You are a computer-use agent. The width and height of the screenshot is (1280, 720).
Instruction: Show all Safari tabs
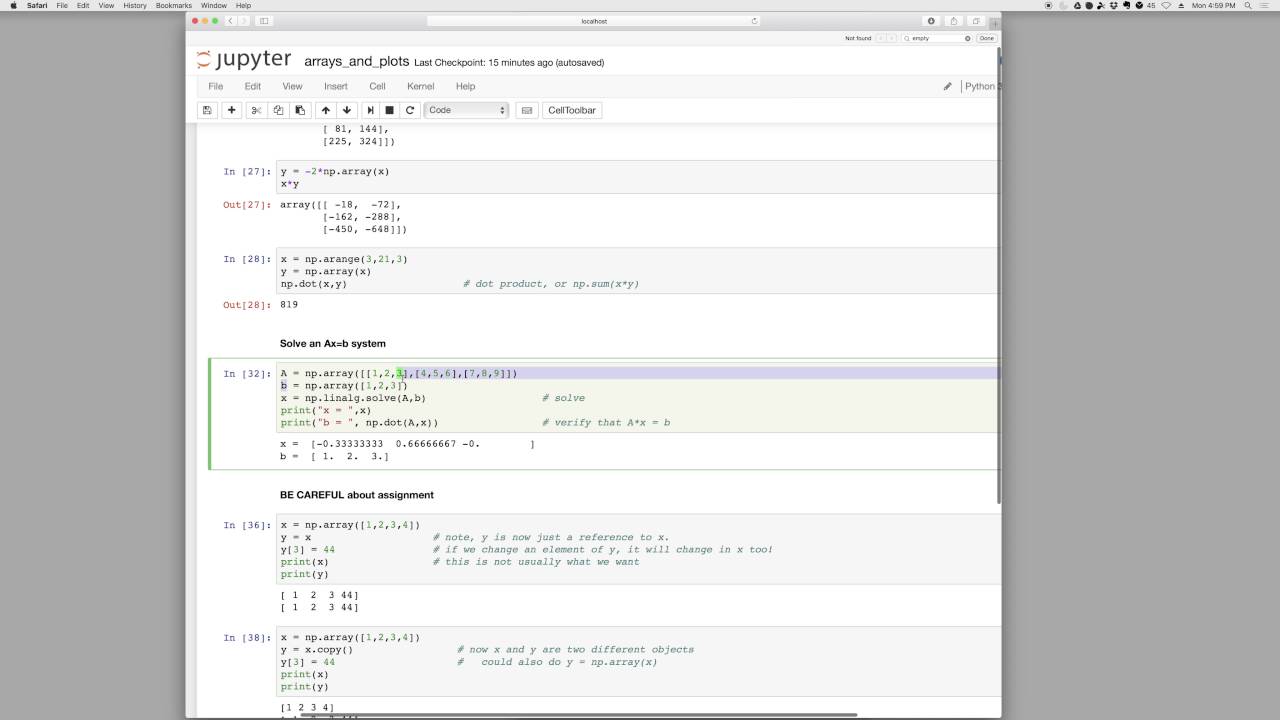[976, 21]
